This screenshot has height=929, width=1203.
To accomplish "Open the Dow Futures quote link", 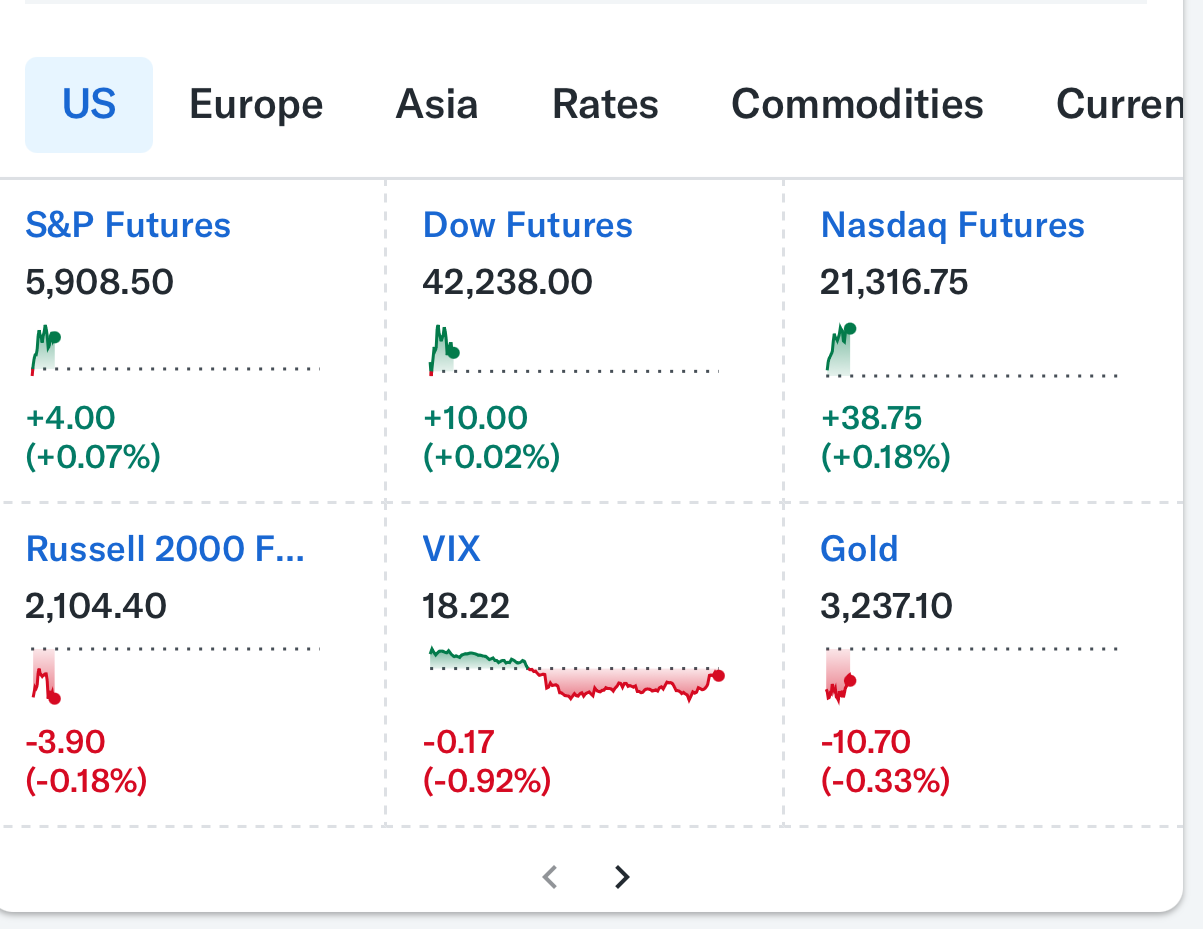I will [x=528, y=225].
